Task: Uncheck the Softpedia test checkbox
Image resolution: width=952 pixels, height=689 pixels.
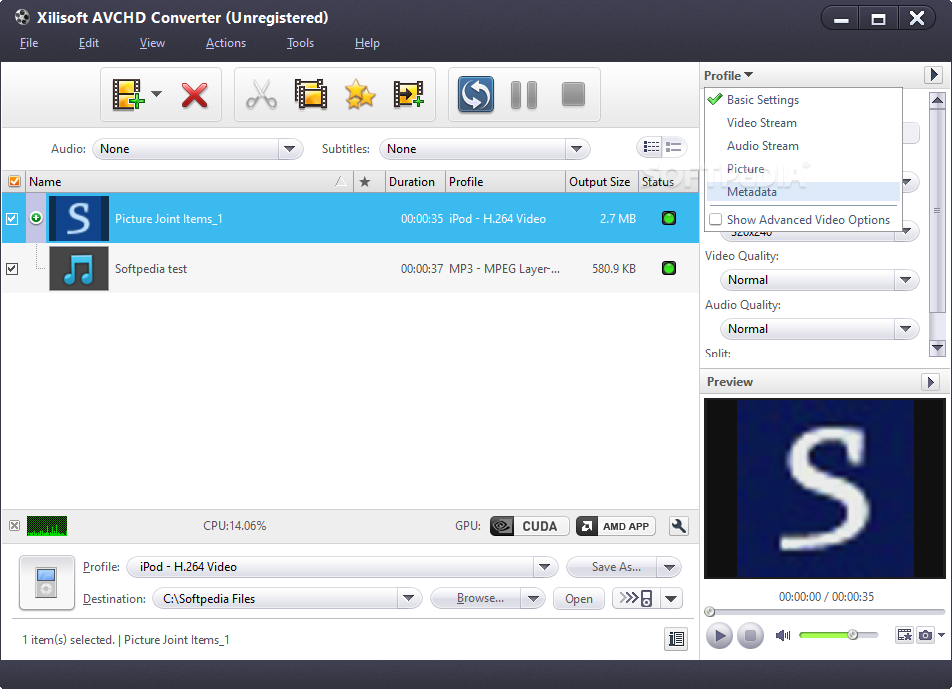Action: coord(12,268)
